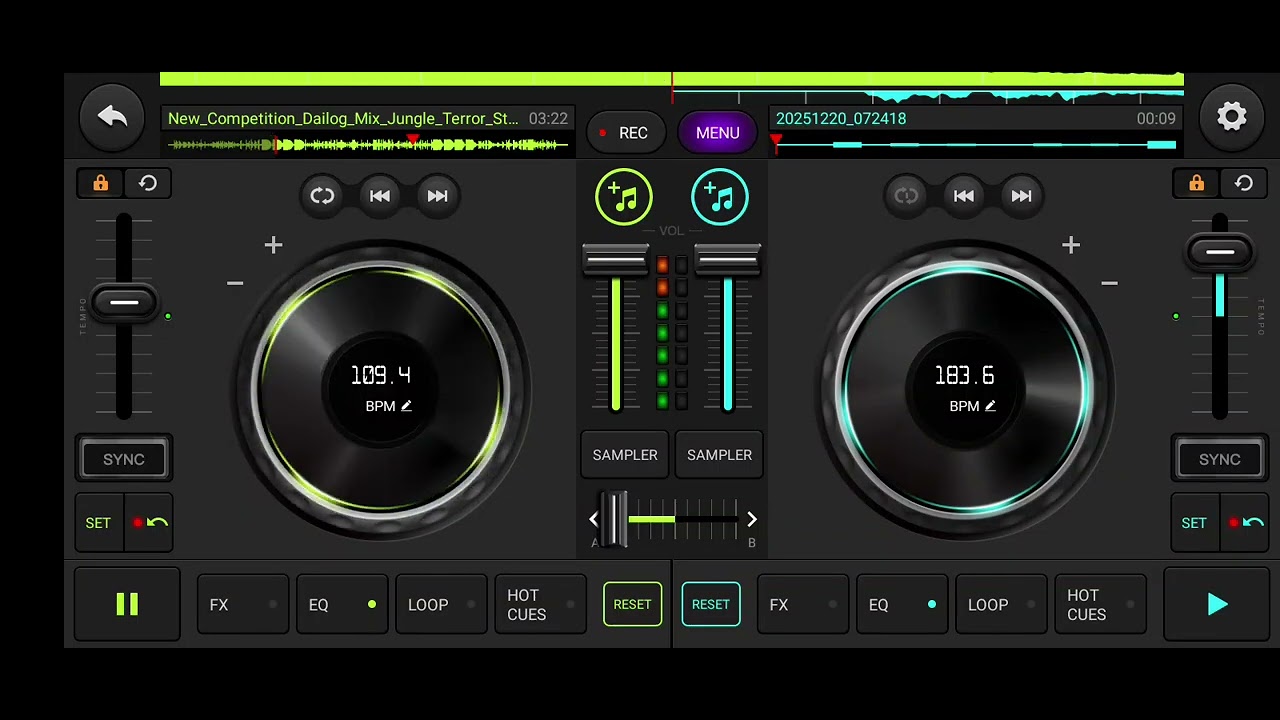Click left volume fader knob
Screen dimensions: 1280x720
click(616, 260)
